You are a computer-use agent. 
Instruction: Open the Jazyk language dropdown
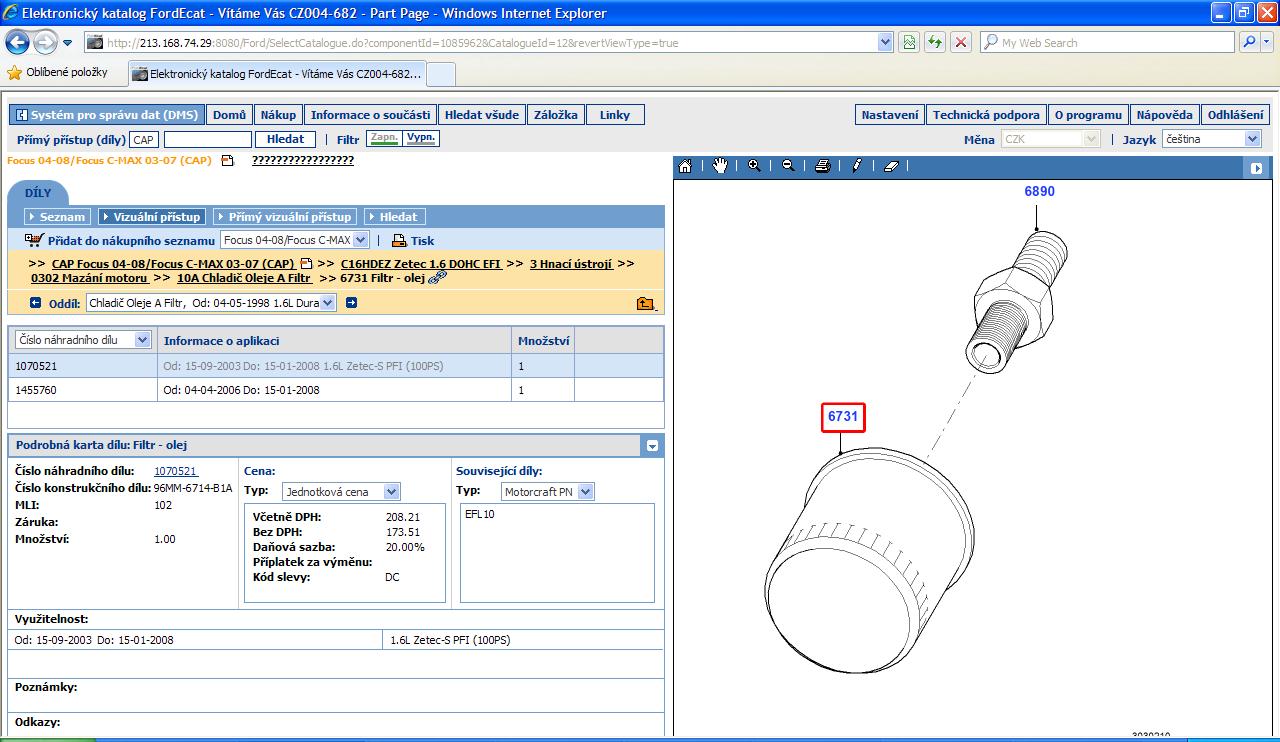click(1252, 139)
